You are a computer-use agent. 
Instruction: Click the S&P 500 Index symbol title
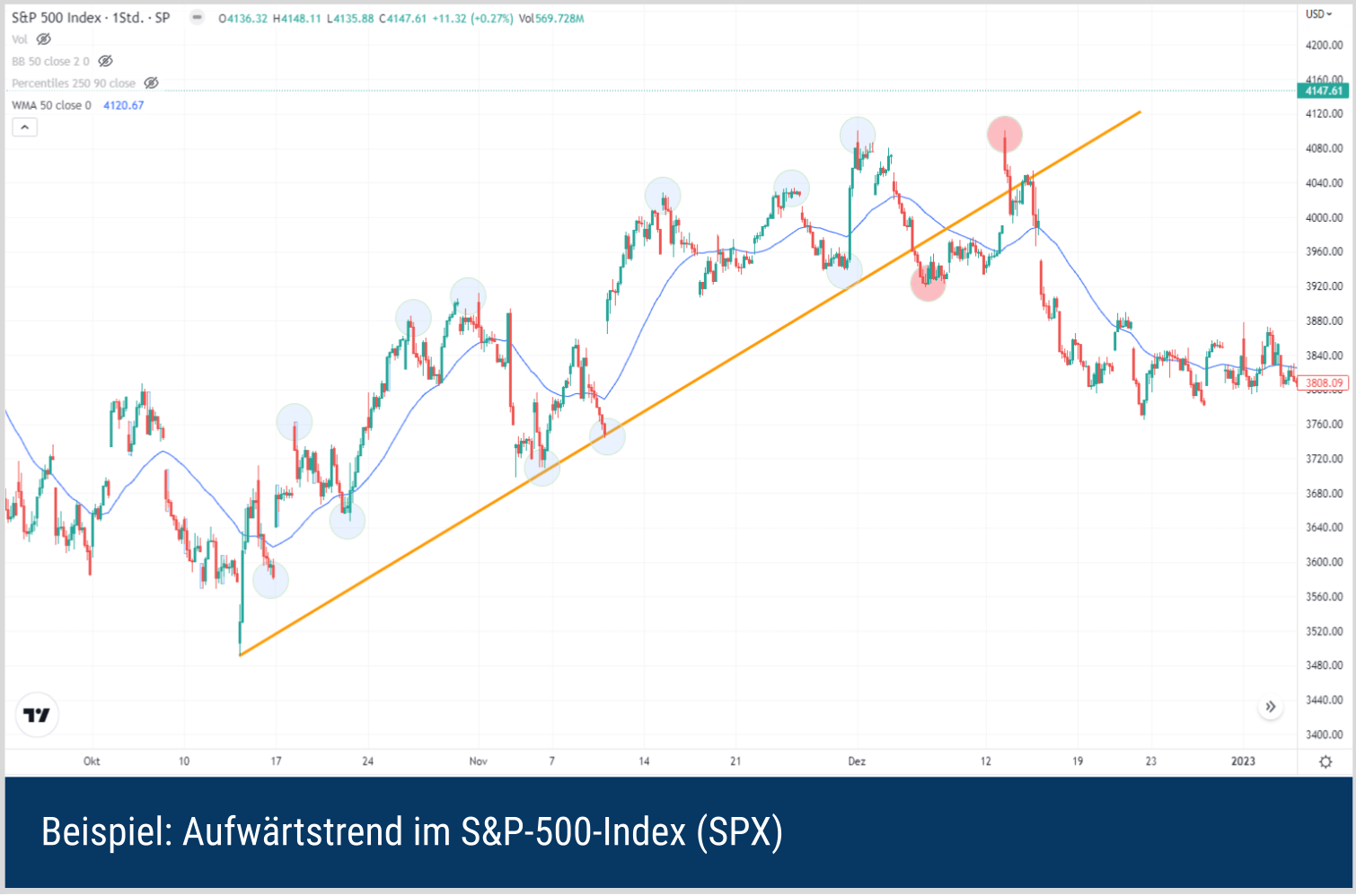point(91,17)
